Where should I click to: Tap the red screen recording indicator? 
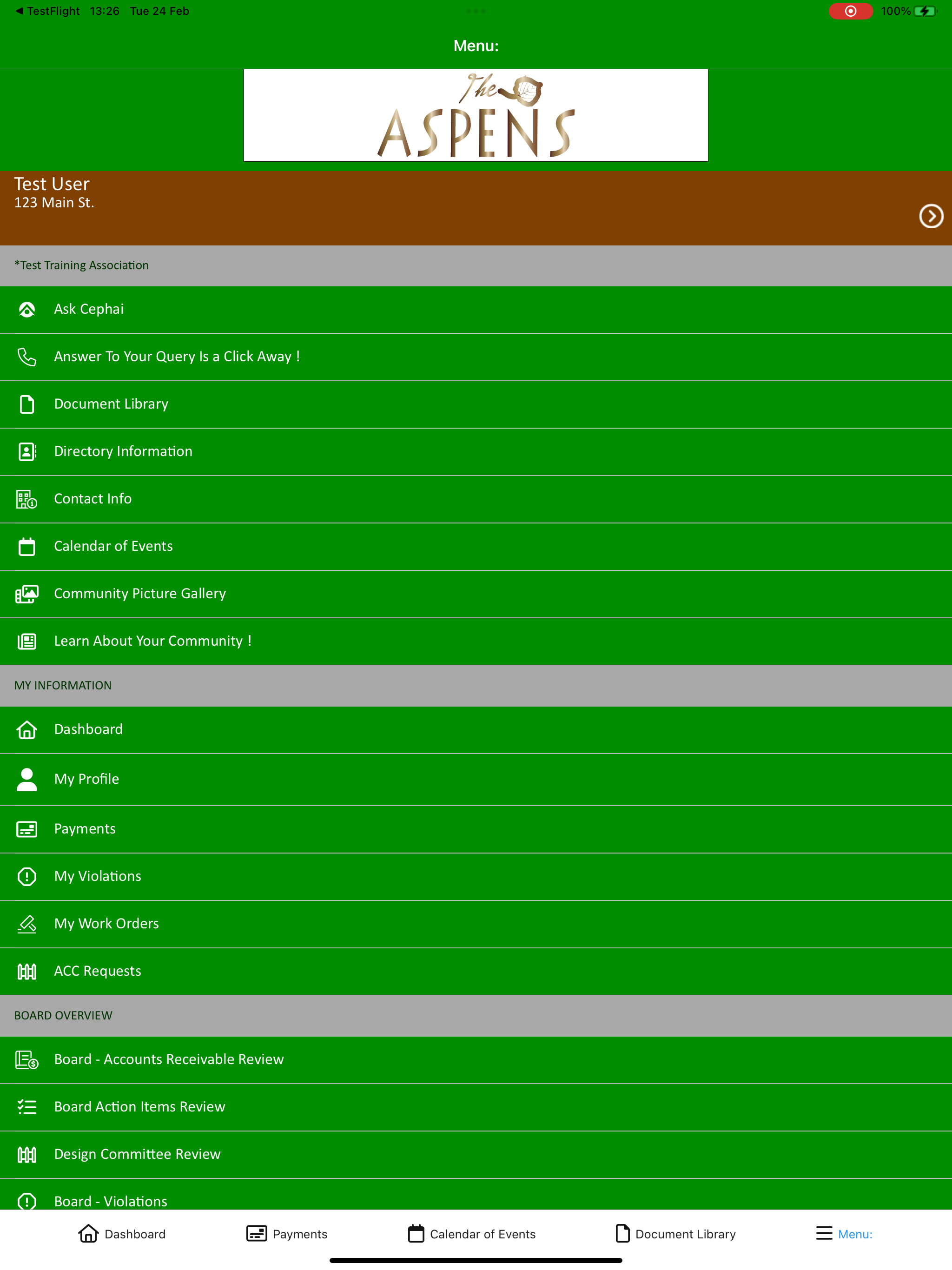[850, 11]
